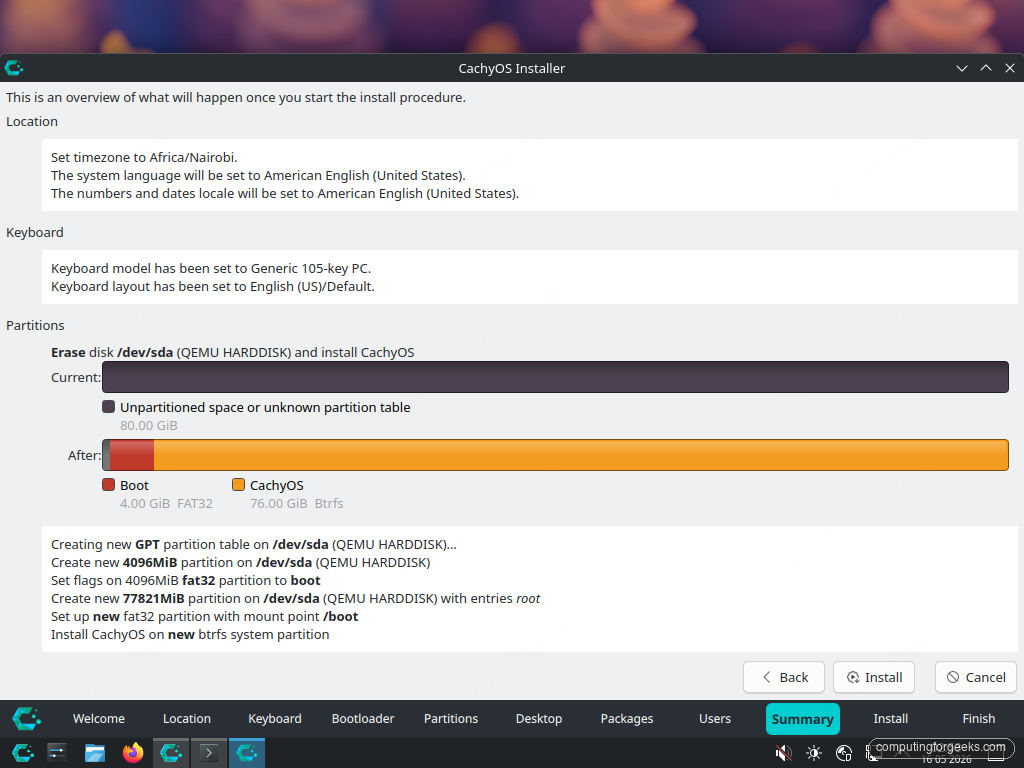Open the terminal task in the taskbar

(x=209, y=753)
